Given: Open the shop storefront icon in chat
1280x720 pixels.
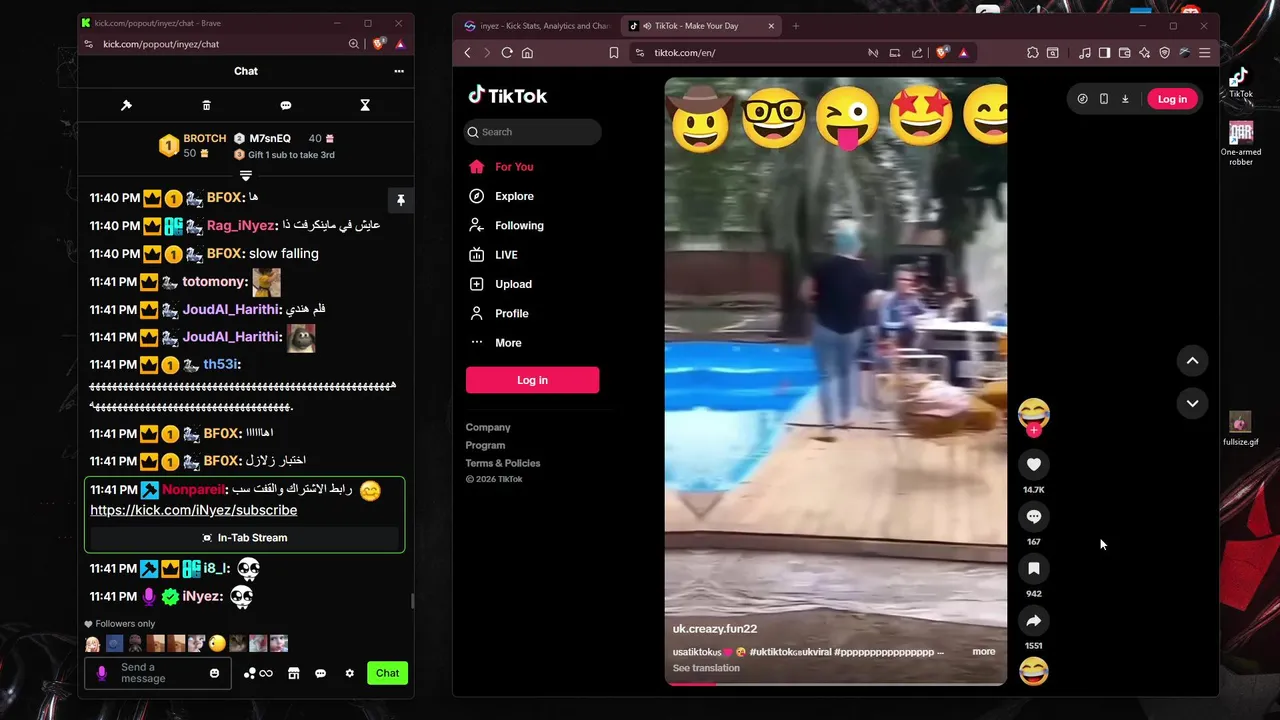Looking at the screenshot, I should point(294,673).
